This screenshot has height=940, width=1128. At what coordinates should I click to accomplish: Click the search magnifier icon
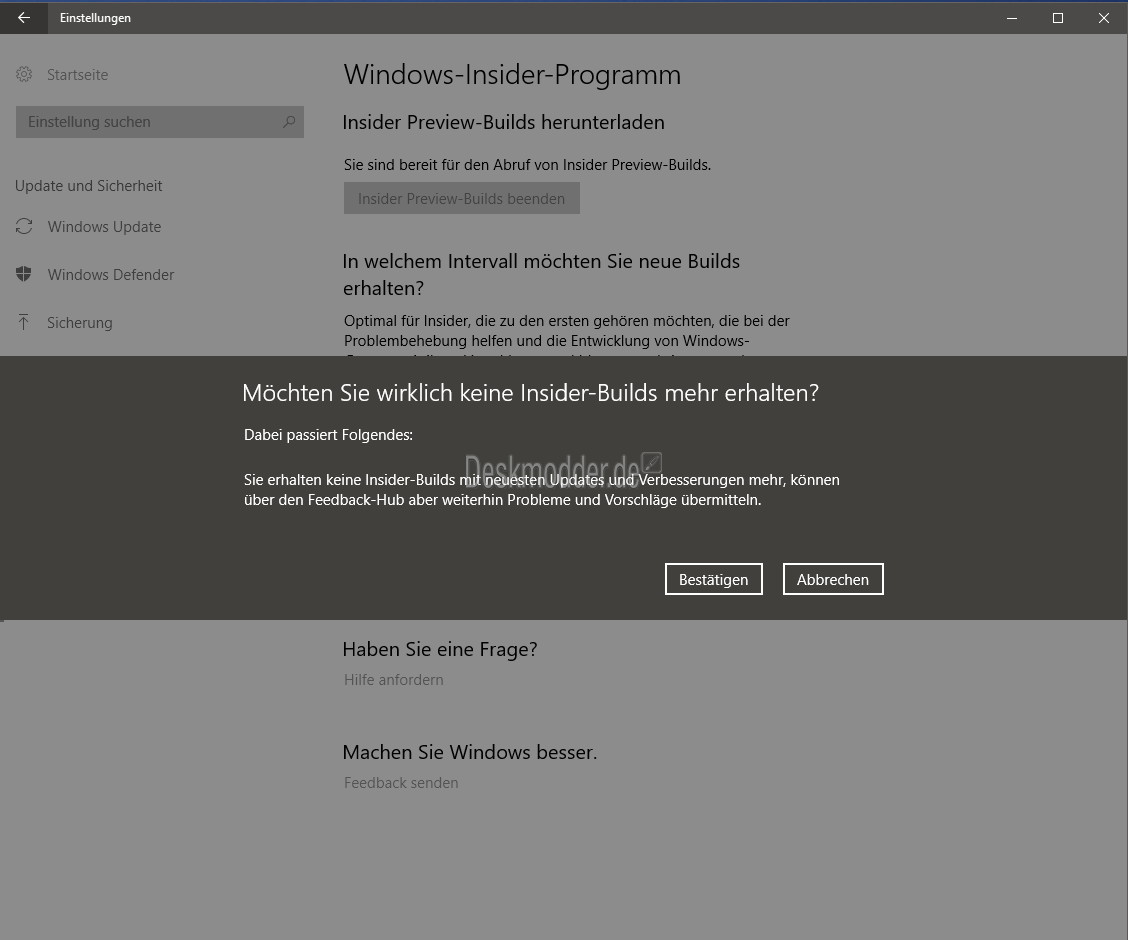coord(289,122)
